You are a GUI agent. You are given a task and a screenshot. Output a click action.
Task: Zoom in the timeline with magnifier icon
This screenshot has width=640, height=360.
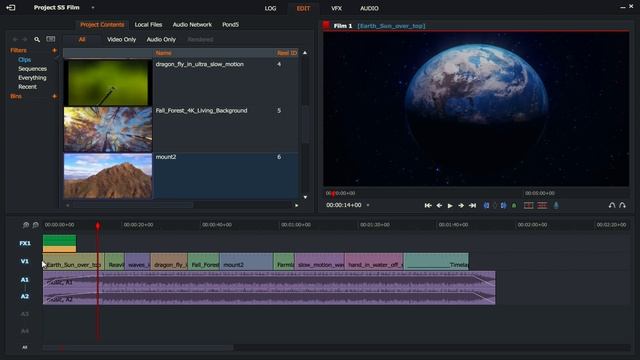click(x=26, y=225)
